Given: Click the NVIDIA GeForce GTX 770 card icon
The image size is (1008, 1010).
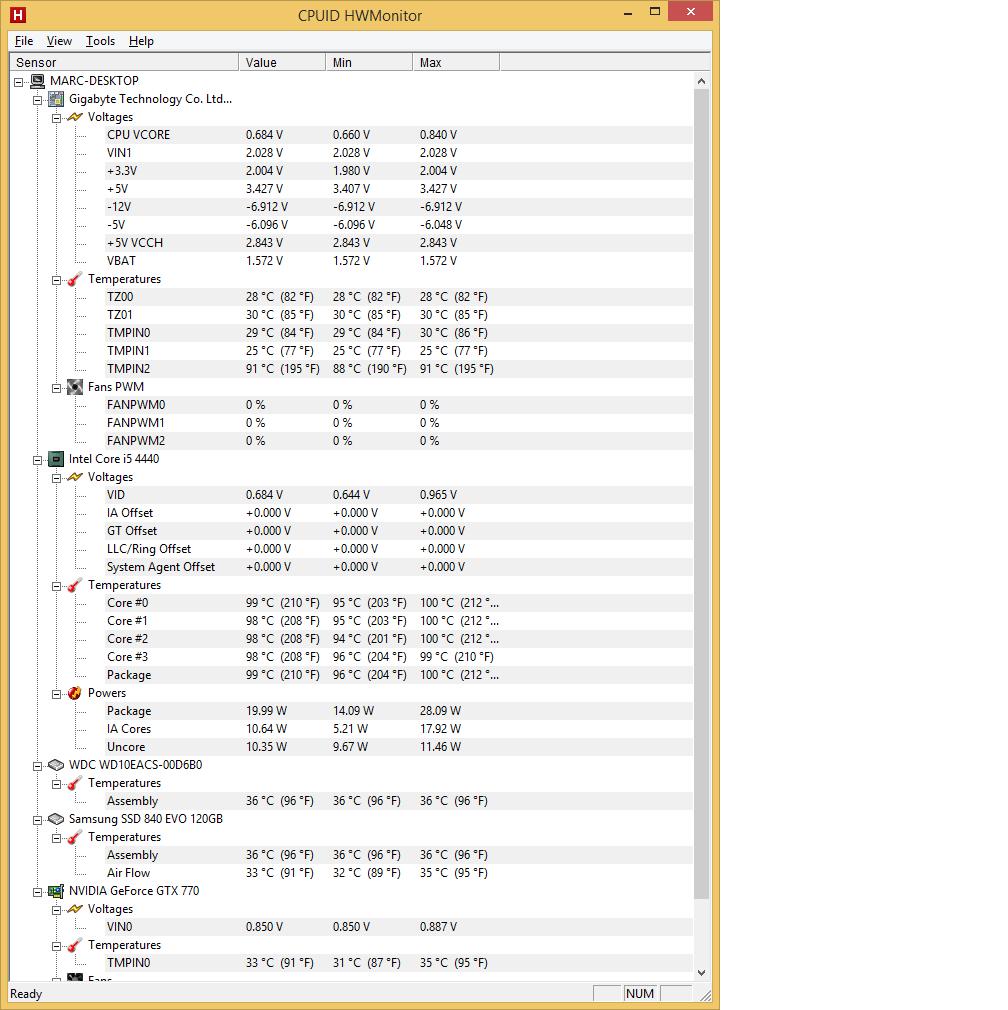Looking at the screenshot, I should tap(57, 891).
